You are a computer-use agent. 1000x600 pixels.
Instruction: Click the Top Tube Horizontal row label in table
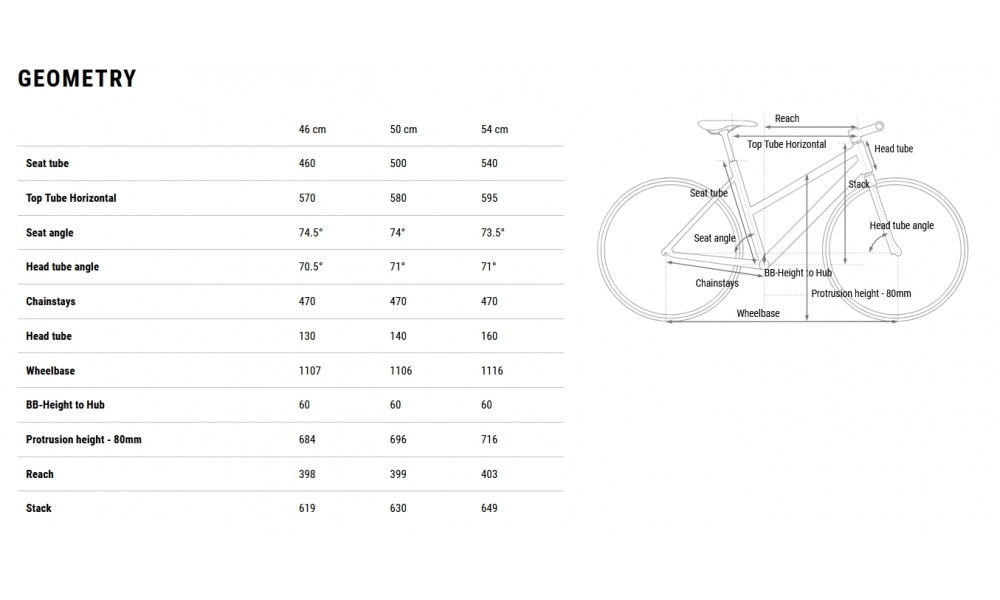tap(71, 198)
